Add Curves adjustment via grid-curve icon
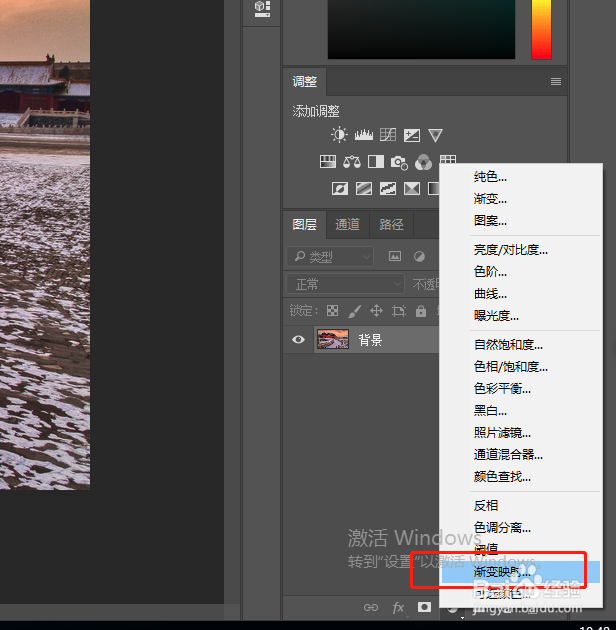 [x=388, y=135]
